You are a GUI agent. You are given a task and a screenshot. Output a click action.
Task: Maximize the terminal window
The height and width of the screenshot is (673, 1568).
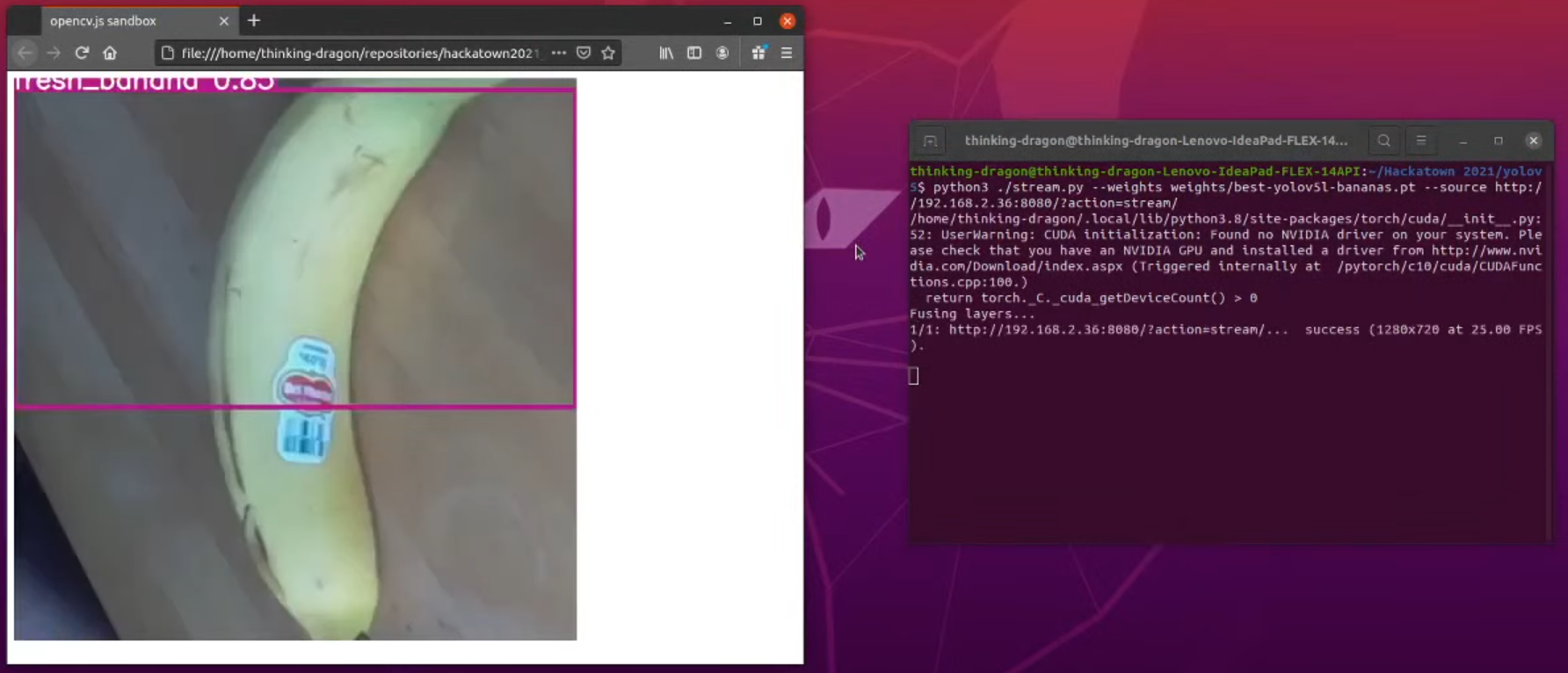tap(1499, 141)
